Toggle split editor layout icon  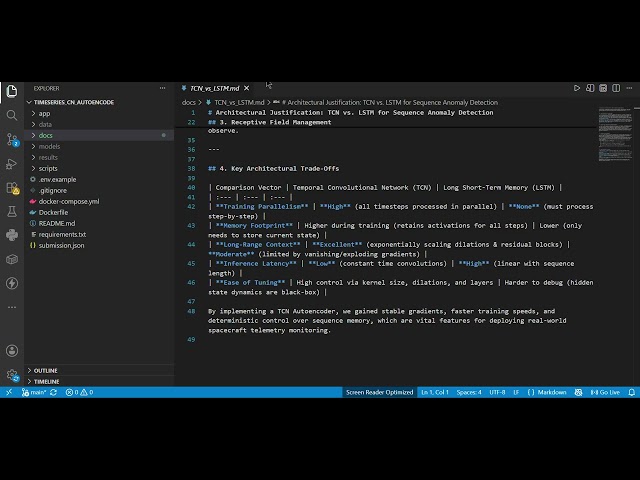click(x=616, y=88)
